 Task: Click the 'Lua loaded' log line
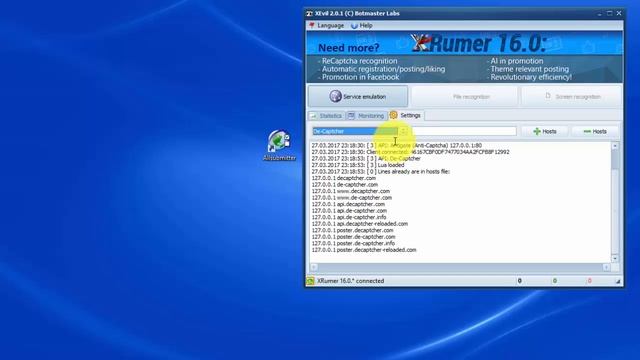click(x=358, y=165)
